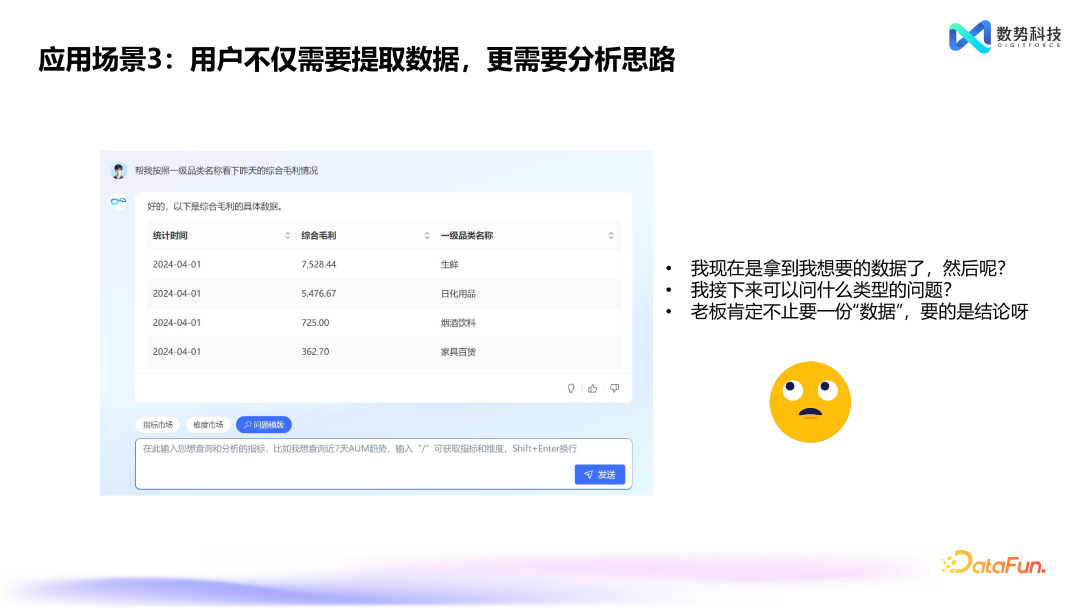Open the 指标市场 tab

point(158,424)
